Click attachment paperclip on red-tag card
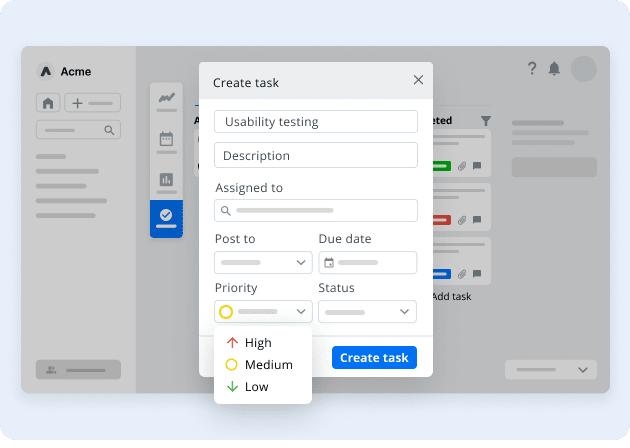This screenshot has width=630, height=448. [x=462, y=220]
